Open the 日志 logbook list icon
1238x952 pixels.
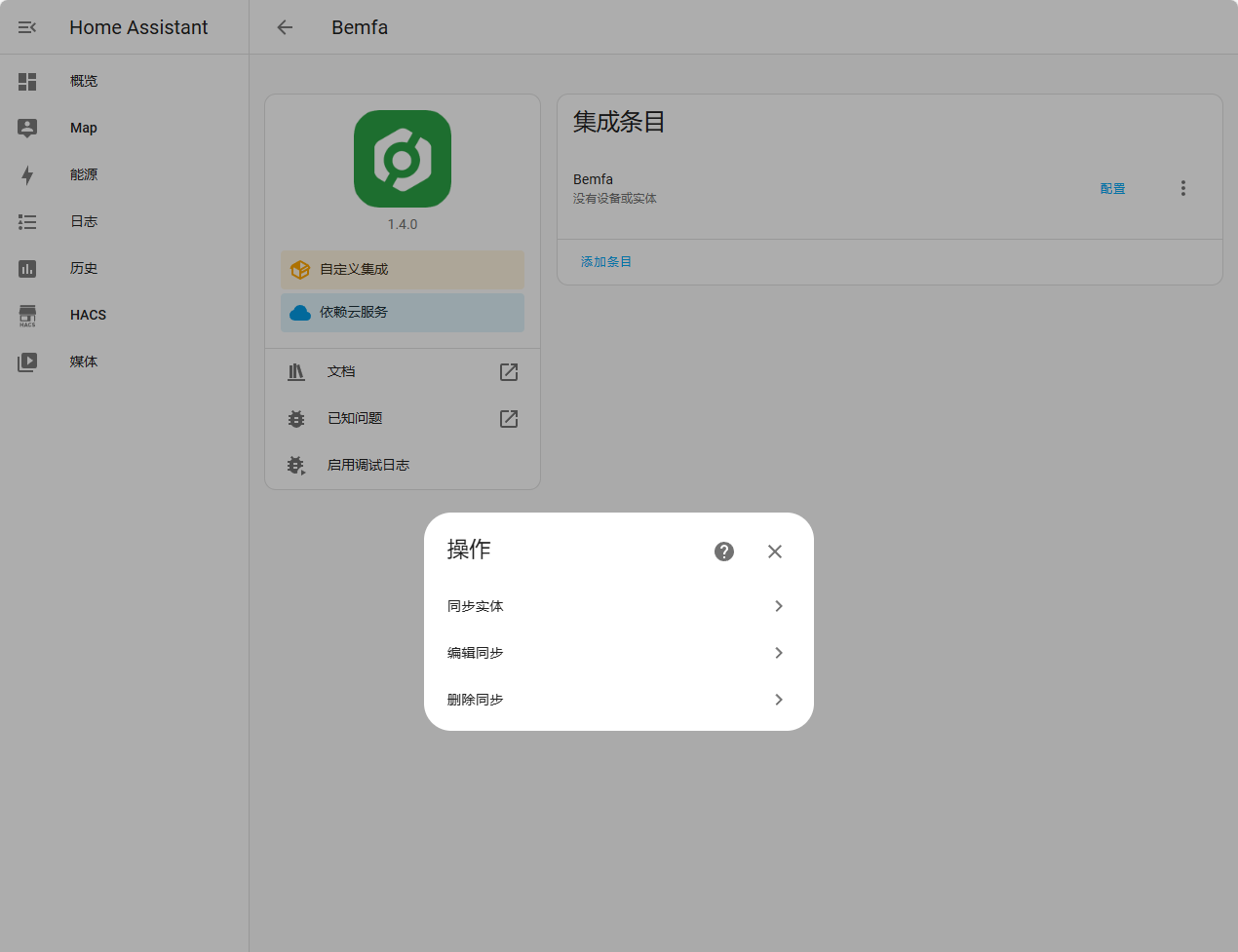click(27, 222)
